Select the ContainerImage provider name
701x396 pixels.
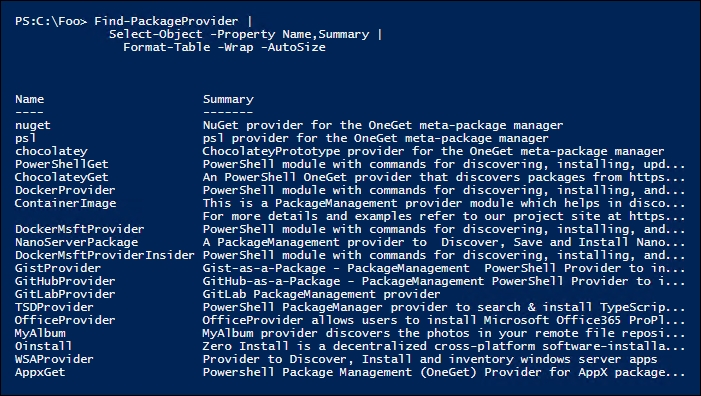click(x=65, y=203)
